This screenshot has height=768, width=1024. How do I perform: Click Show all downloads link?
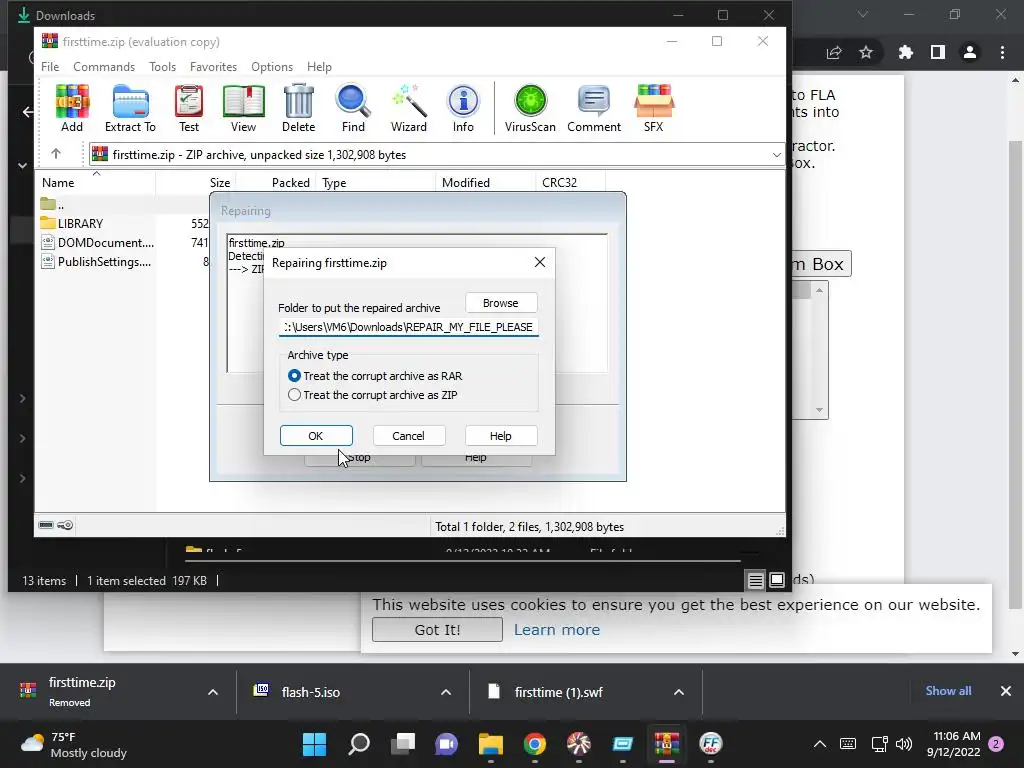948,691
